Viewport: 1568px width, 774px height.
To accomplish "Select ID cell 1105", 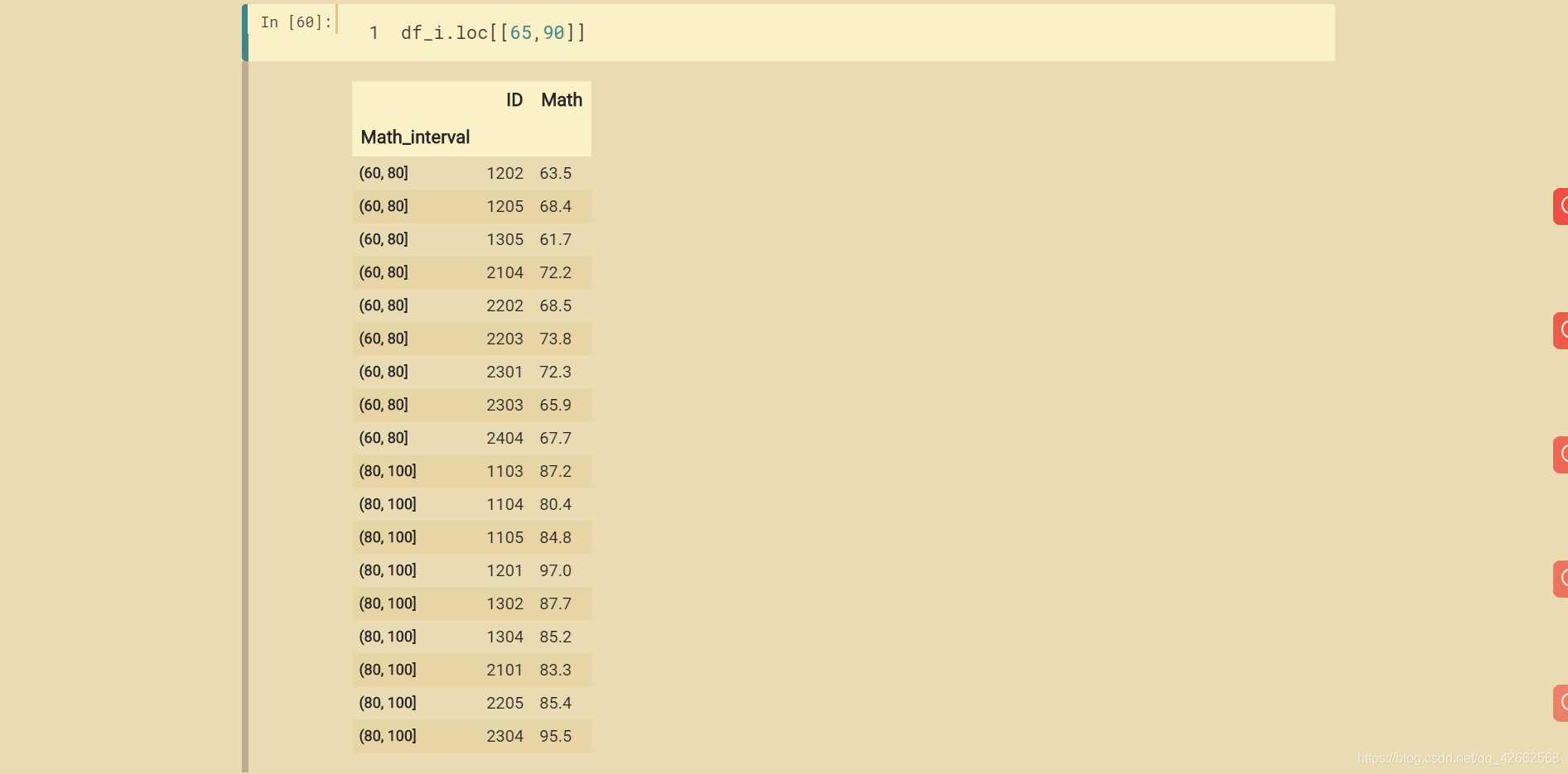I will [504, 537].
